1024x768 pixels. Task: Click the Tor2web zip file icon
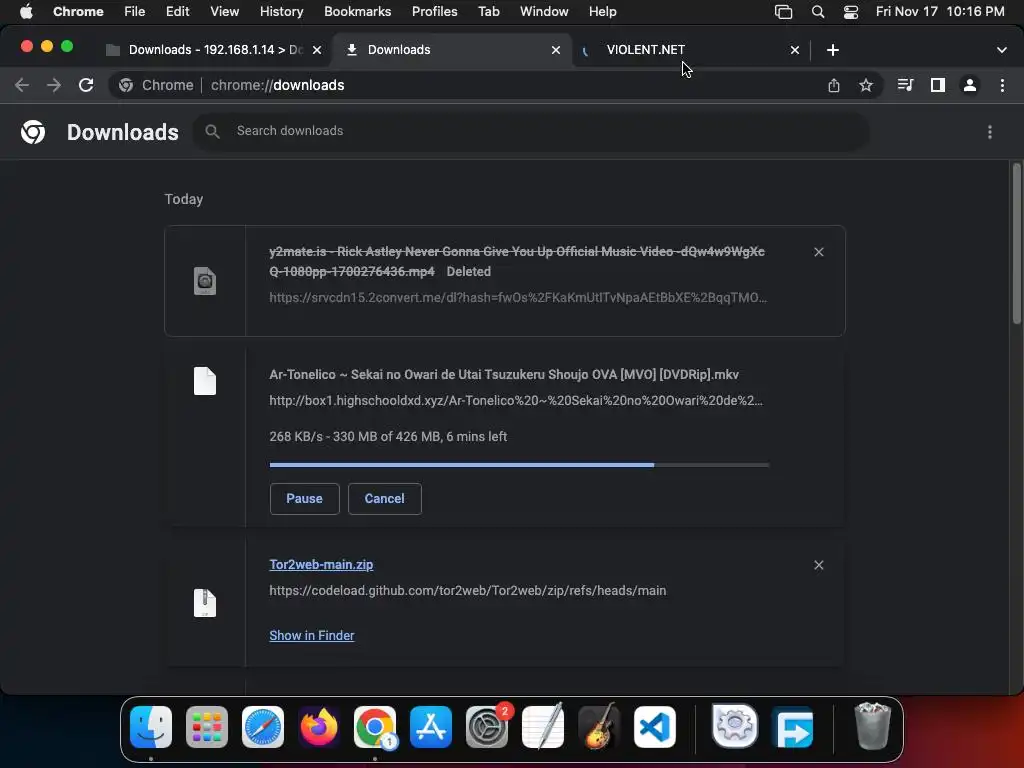coord(204,603)
